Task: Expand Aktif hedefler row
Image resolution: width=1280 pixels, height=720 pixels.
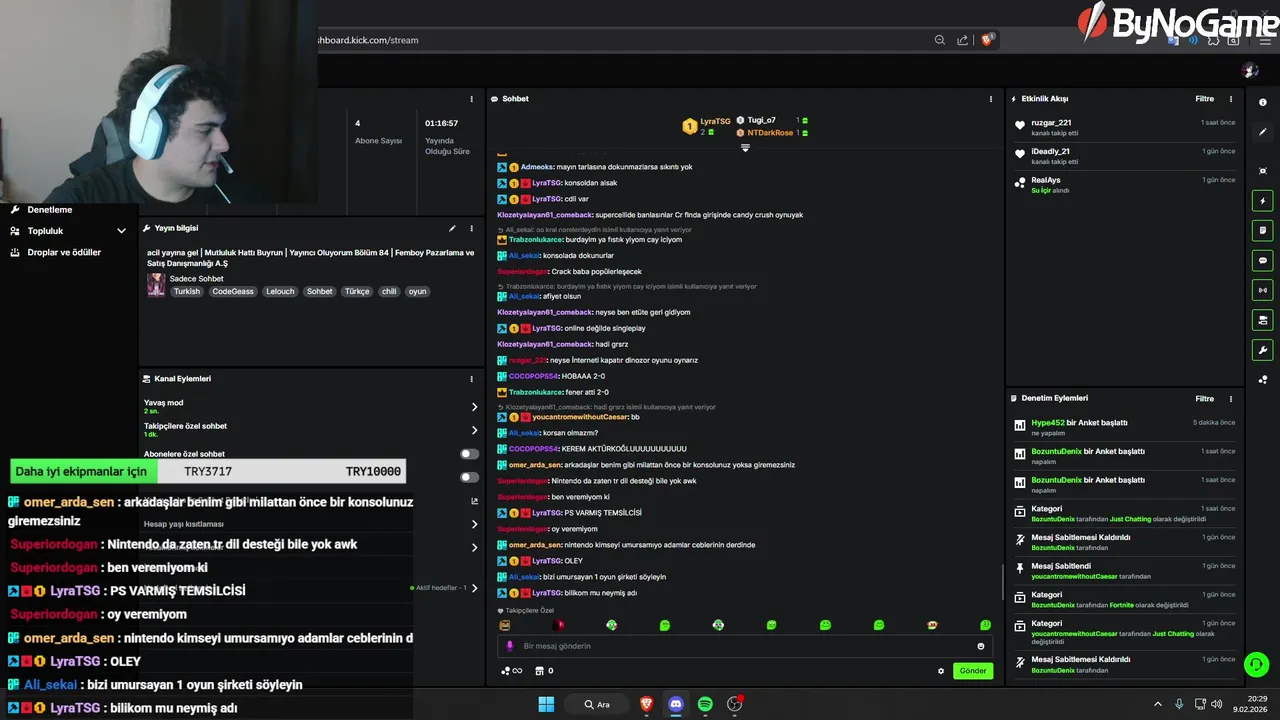Action: [474, 588]
